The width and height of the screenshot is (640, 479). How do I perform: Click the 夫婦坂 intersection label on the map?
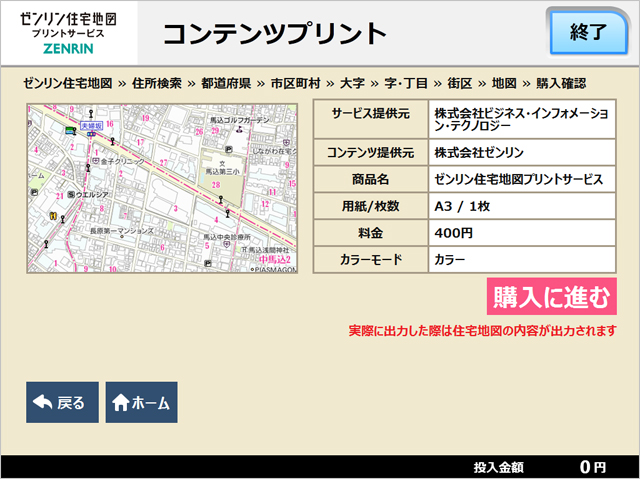[91, 126]
